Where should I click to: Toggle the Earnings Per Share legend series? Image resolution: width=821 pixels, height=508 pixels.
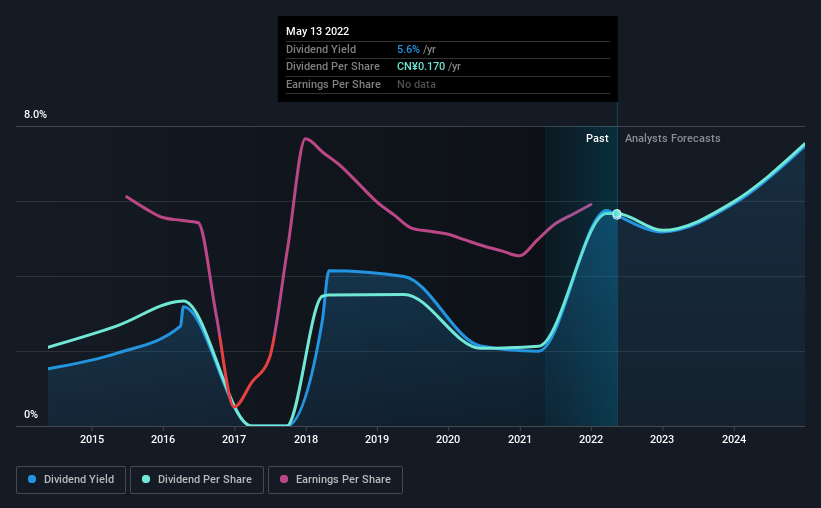click(335, 480)
